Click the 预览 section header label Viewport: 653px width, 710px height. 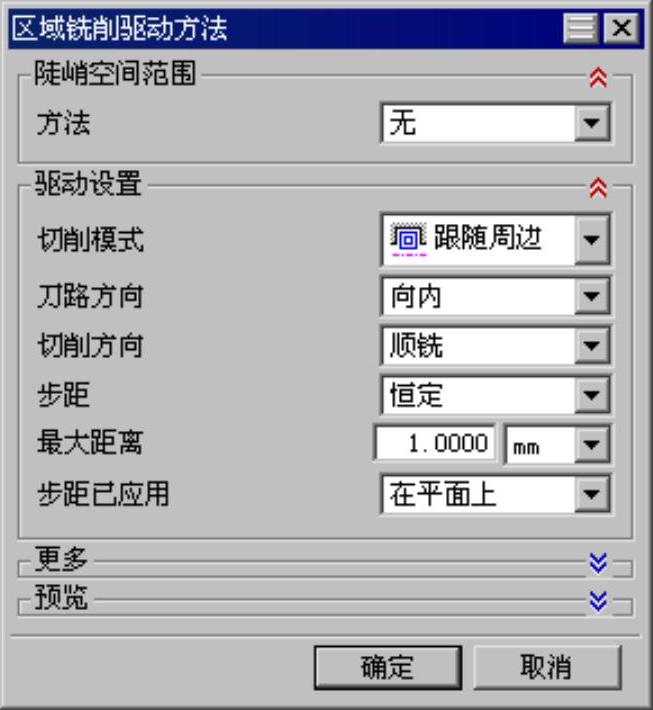61,597
